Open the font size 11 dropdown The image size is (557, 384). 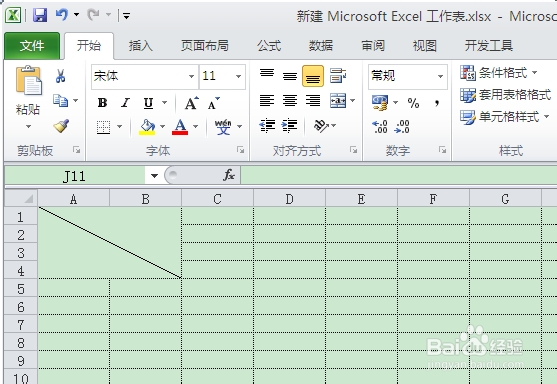tap(238, 76)
